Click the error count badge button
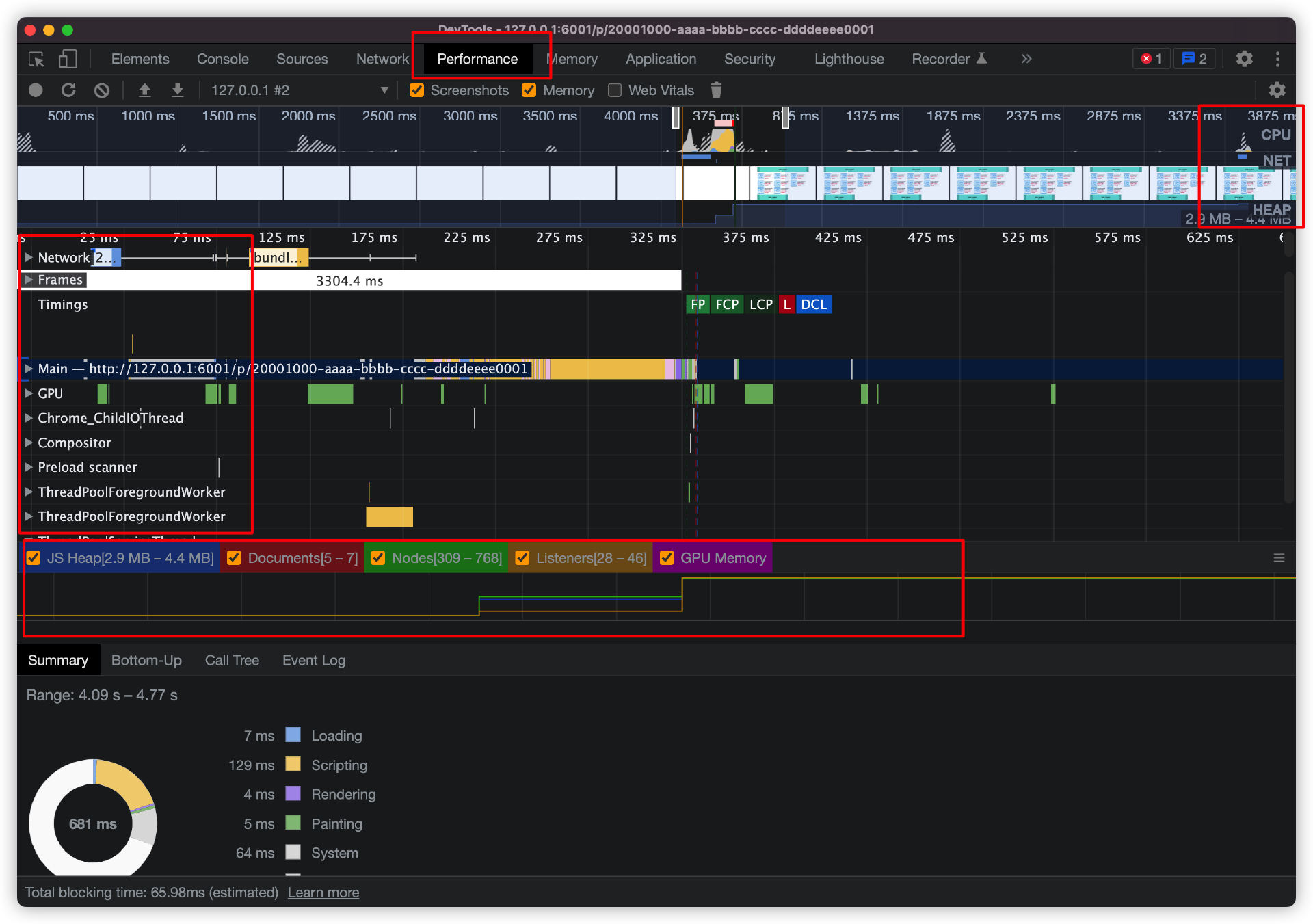Image resolution: width=1313 pixels, height=924 pixels. point(1152,59)
